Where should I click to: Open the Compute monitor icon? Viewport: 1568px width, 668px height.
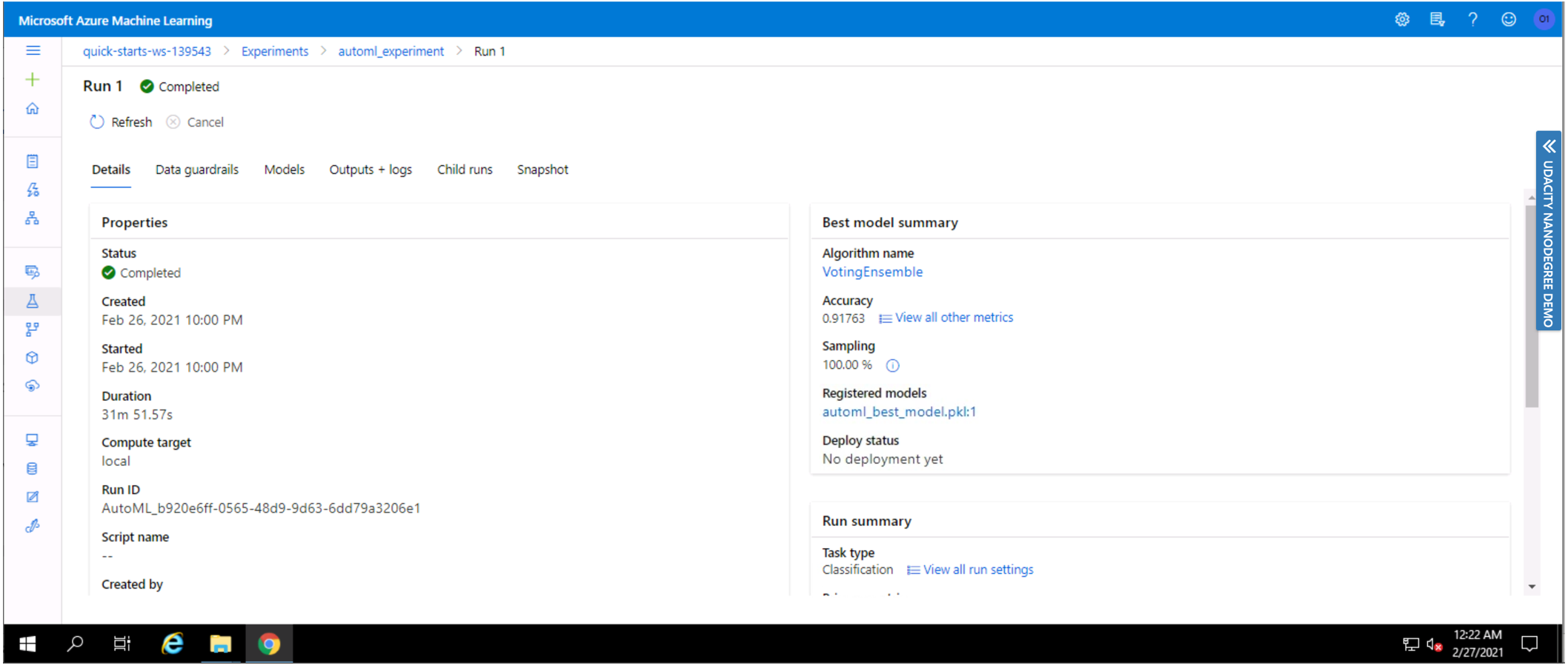33,439
